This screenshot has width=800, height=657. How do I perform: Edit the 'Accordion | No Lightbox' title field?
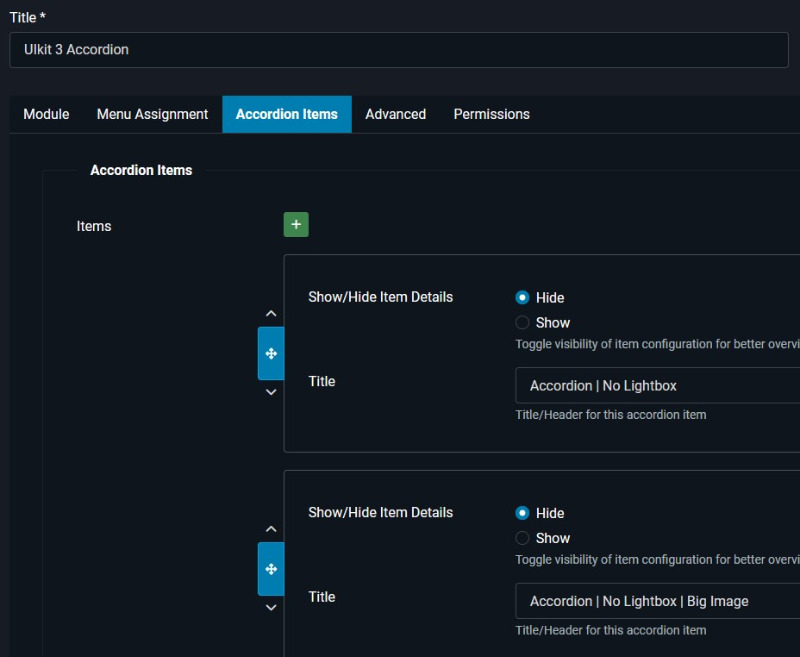pyautogui.click(x=655, y=386)
